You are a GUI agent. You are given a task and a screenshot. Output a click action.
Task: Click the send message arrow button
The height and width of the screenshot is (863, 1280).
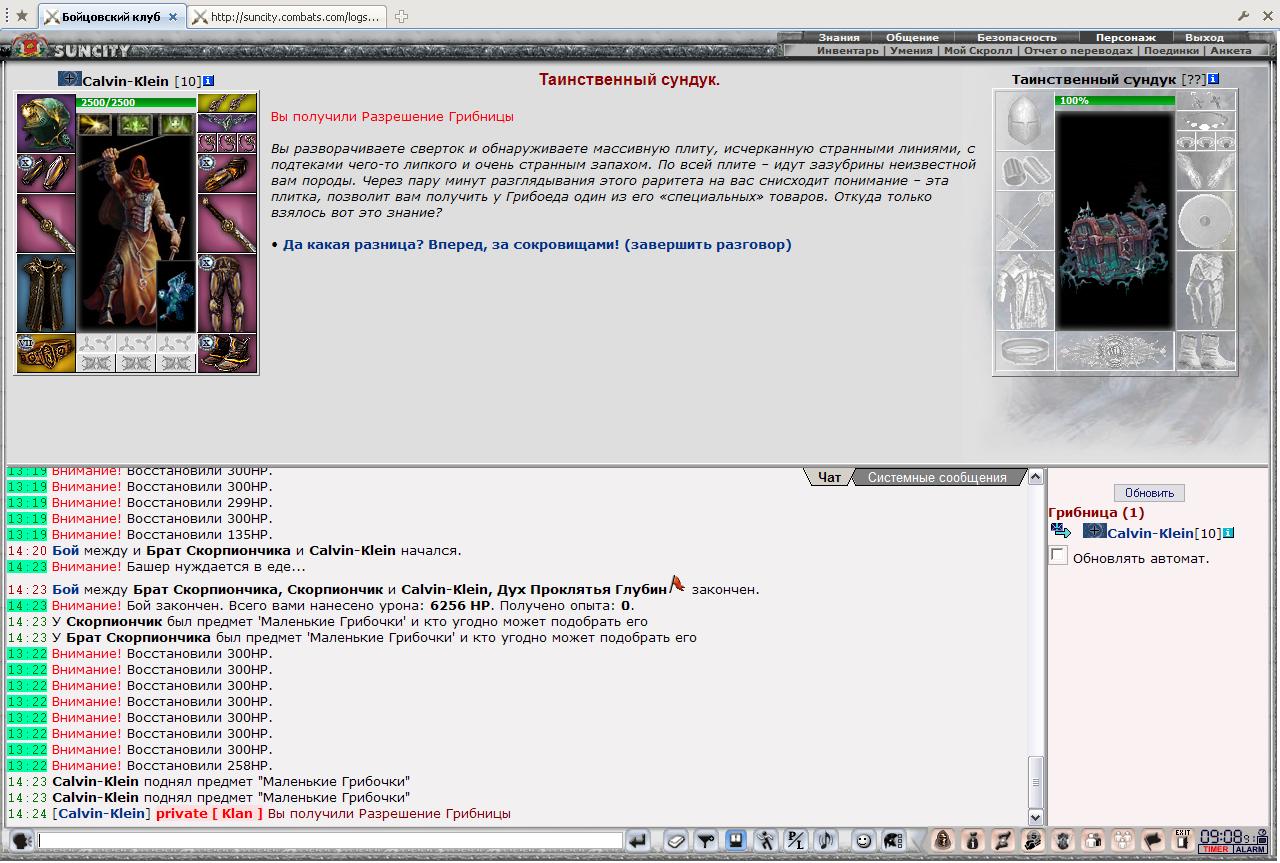pyautogui.click(x=637, y=841)
